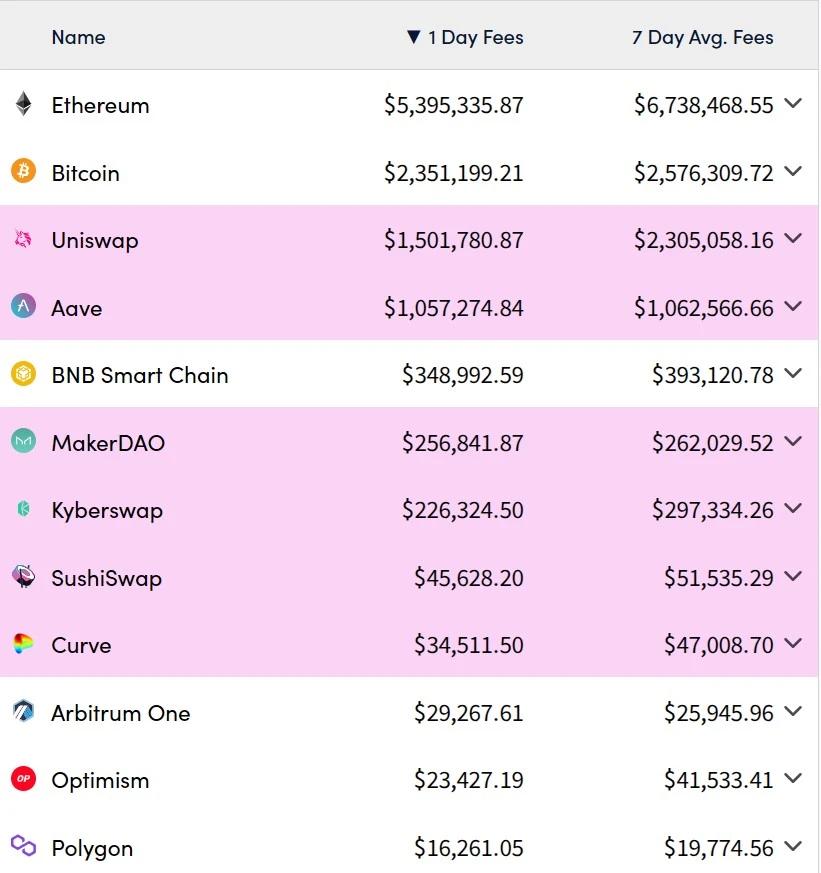Screen dimensions: 821x873
Task: Expand the Polygon row details
Action: 794,848
